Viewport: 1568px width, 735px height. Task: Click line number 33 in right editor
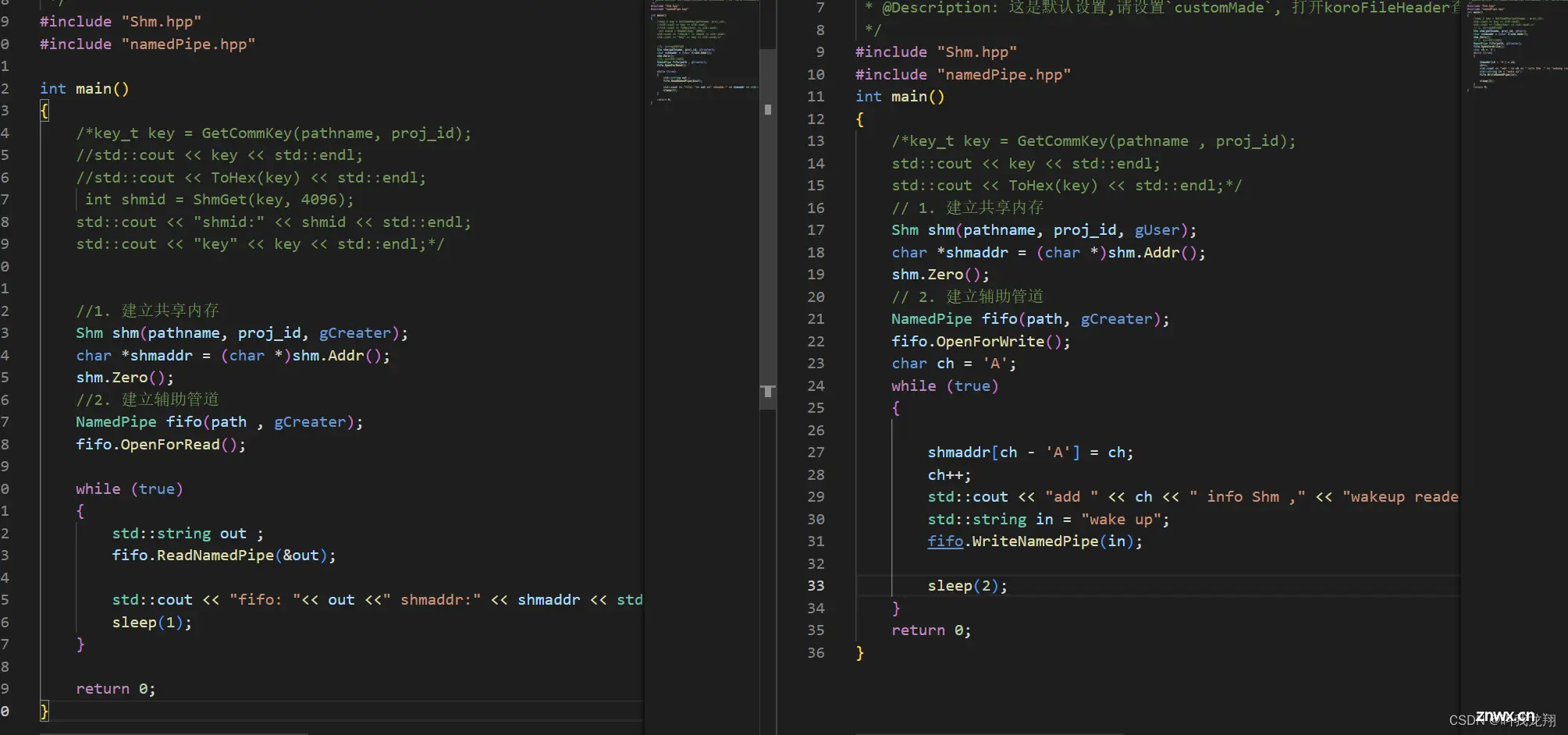(816, 586)
